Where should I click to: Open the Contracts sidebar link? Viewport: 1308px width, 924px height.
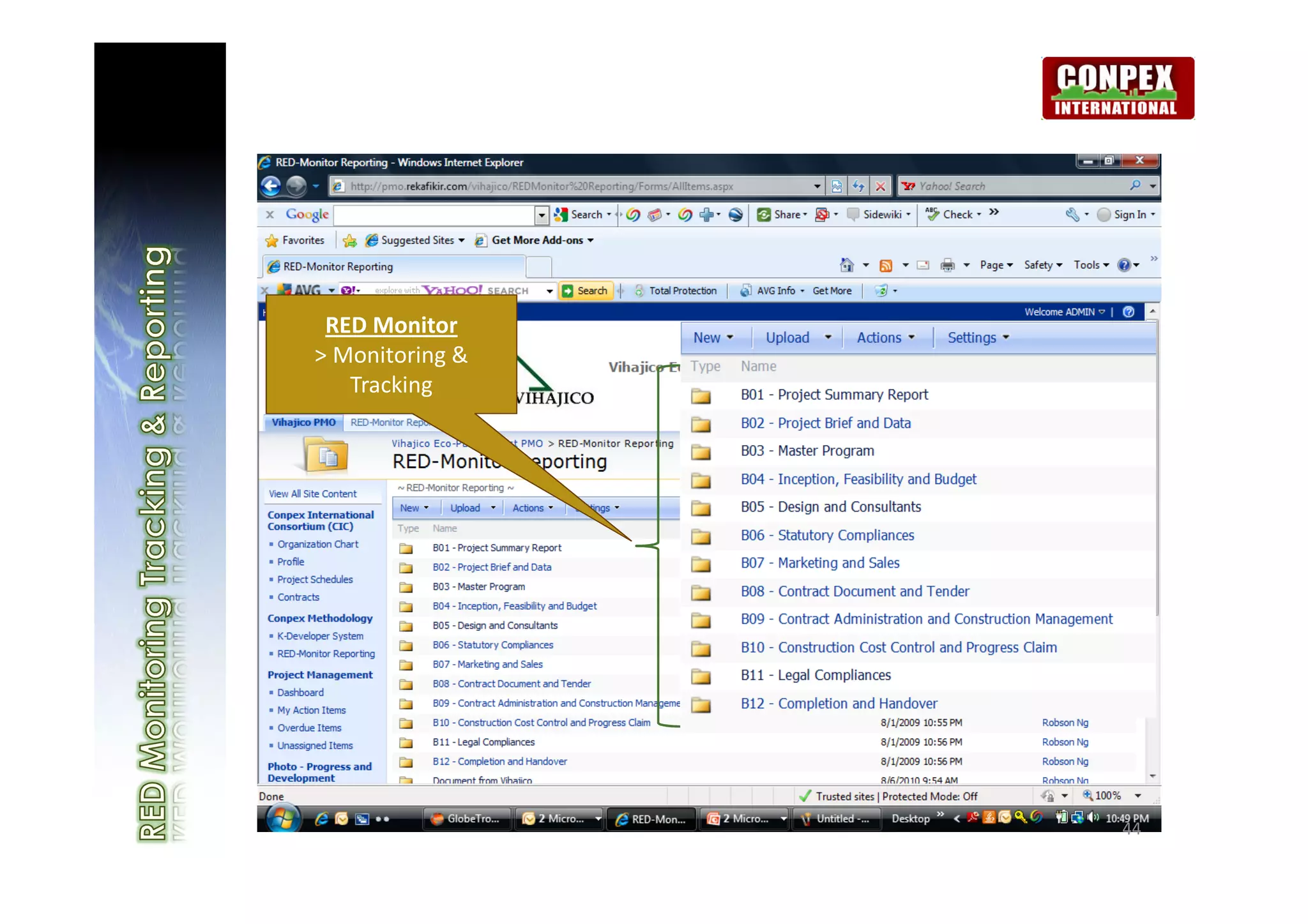(298, 597)
